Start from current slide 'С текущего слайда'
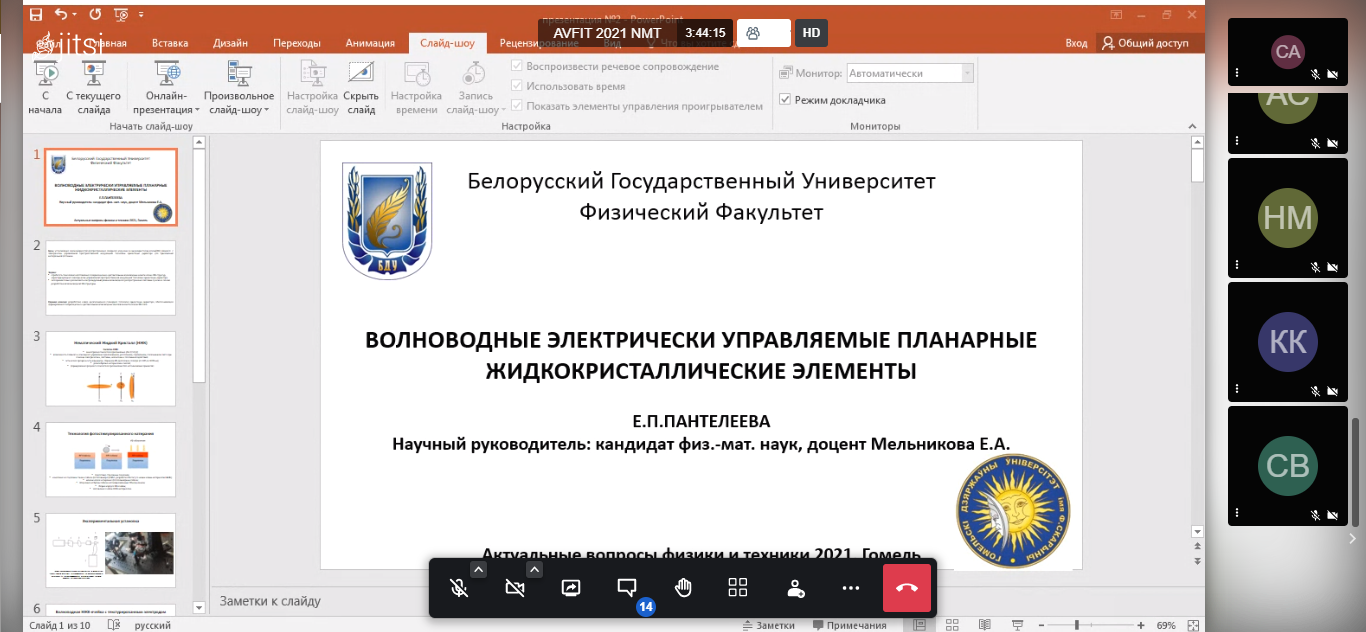This screenshot has width=1366, height=632. pos(93,87)
